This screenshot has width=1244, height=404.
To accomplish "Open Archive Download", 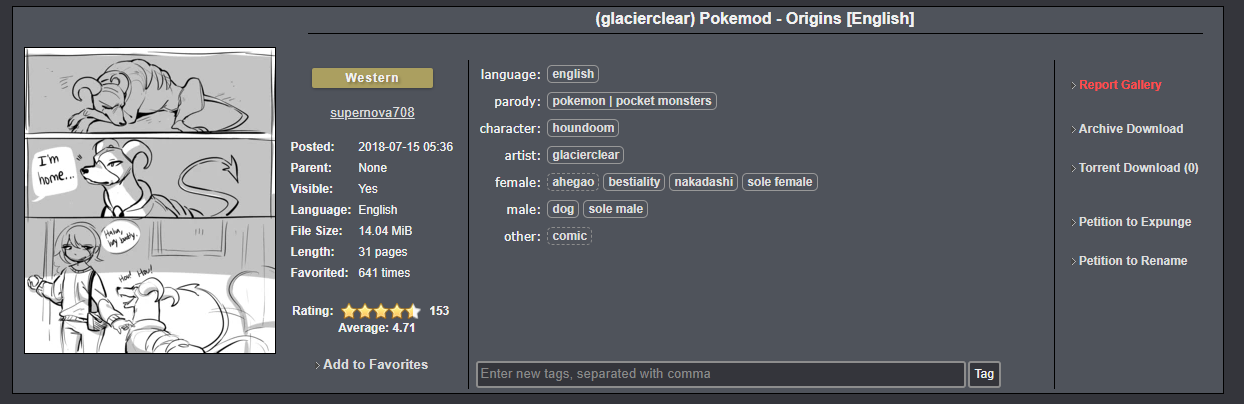I will [x=1131, y=129].
